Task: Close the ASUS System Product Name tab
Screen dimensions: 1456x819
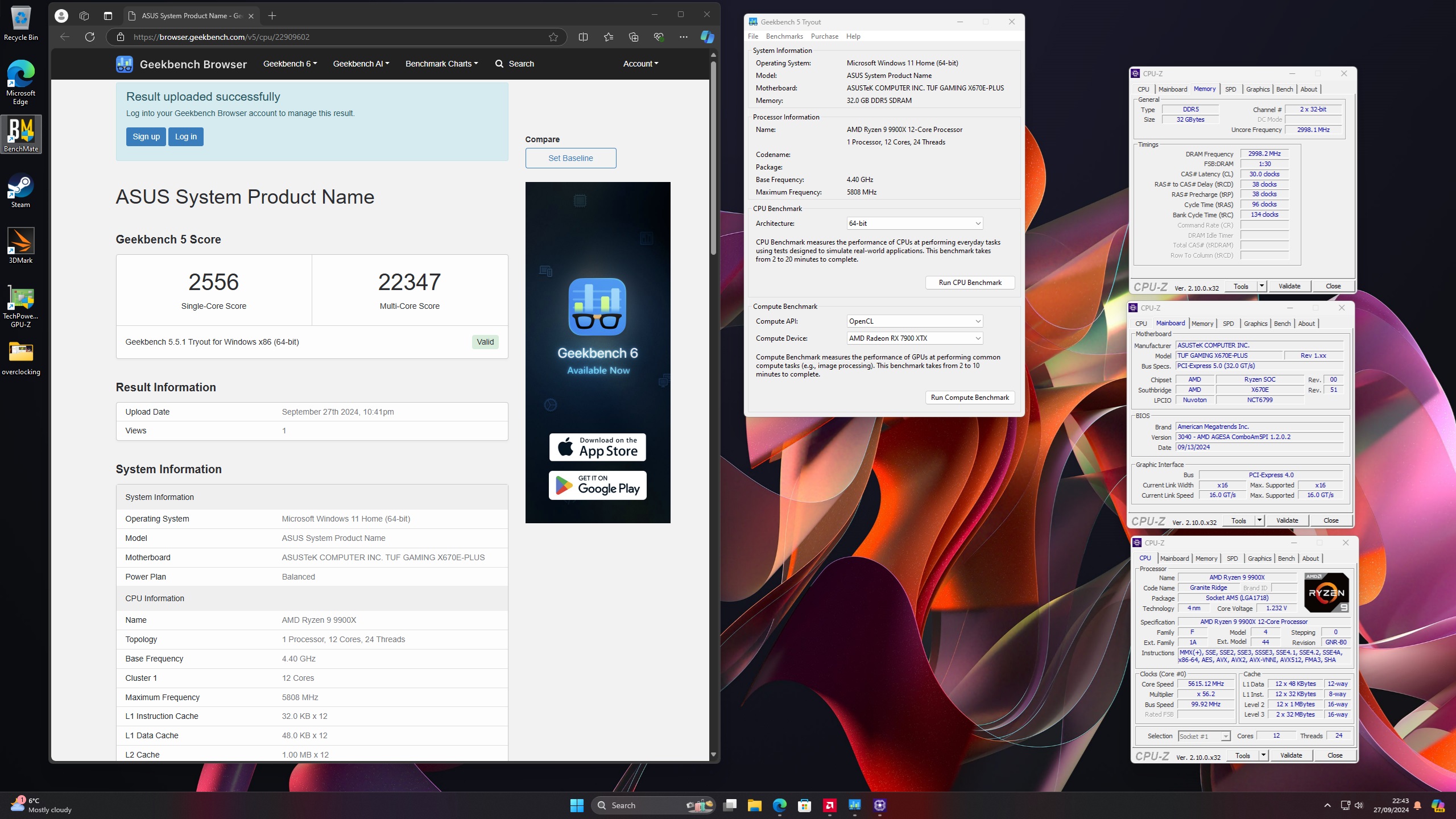Action: coord(251,16)
